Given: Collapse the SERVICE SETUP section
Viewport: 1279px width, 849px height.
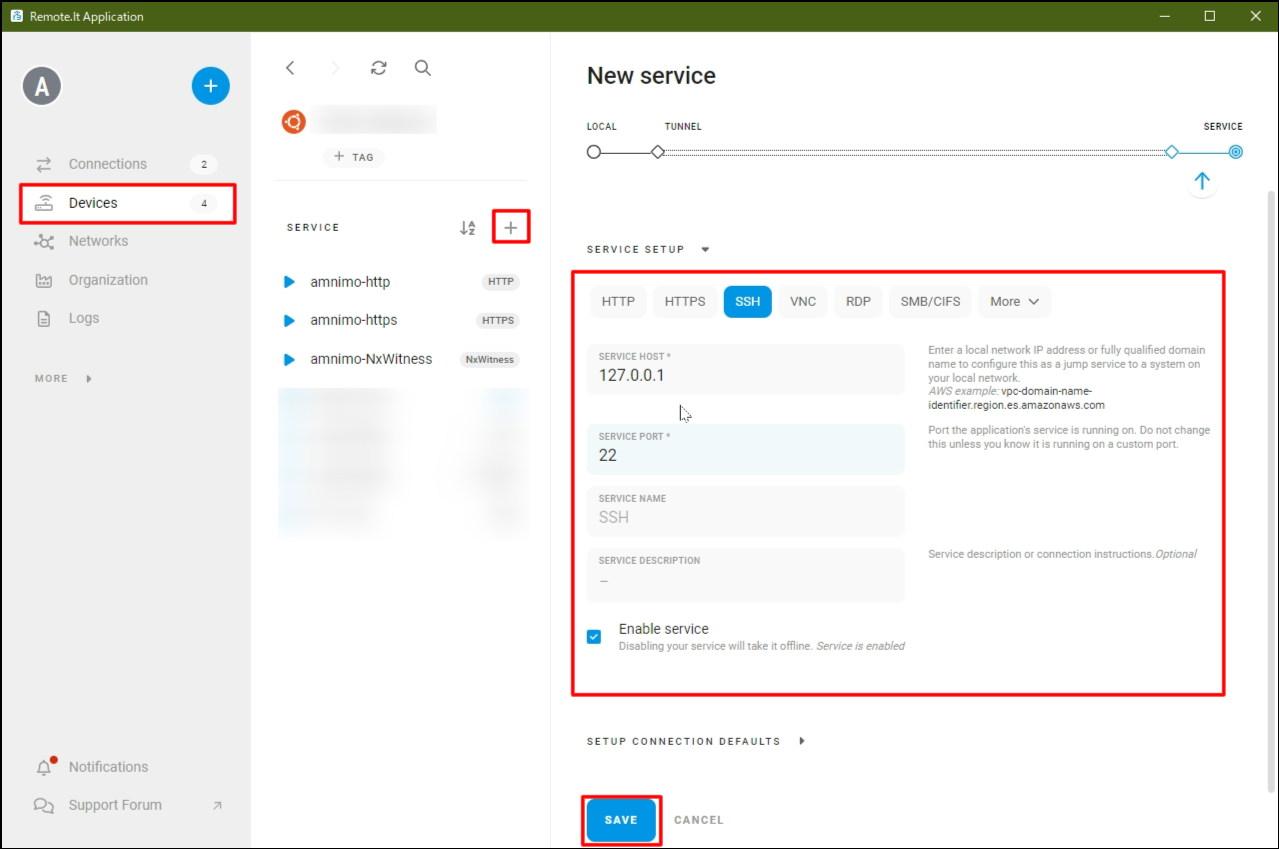Looking at the screenshot, I should pos(648,250).
